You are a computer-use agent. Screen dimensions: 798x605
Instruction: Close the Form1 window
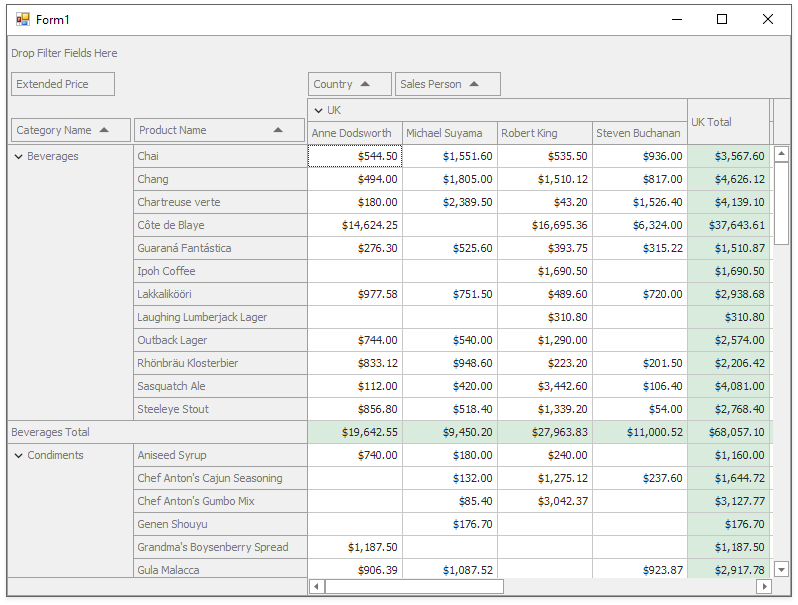click(x=767, y=19)
